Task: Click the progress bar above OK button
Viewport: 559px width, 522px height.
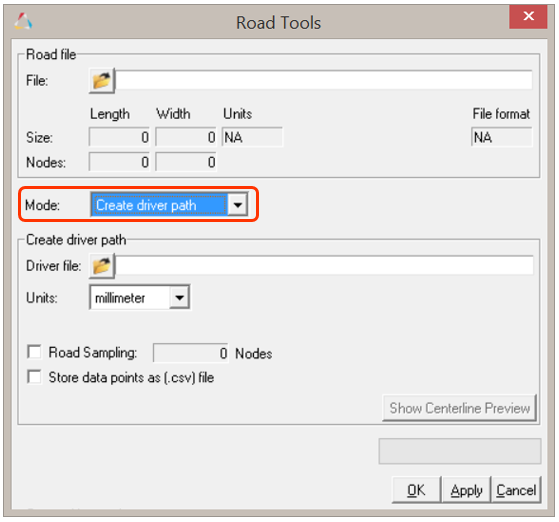Action: tap(460, 451)
